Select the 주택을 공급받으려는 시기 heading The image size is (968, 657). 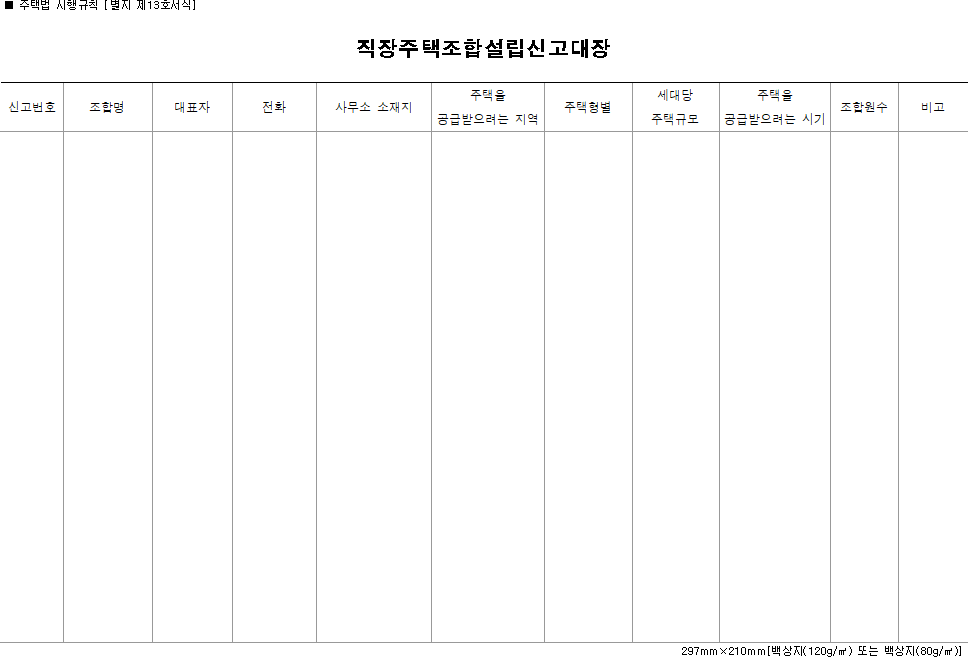(775, 105)
